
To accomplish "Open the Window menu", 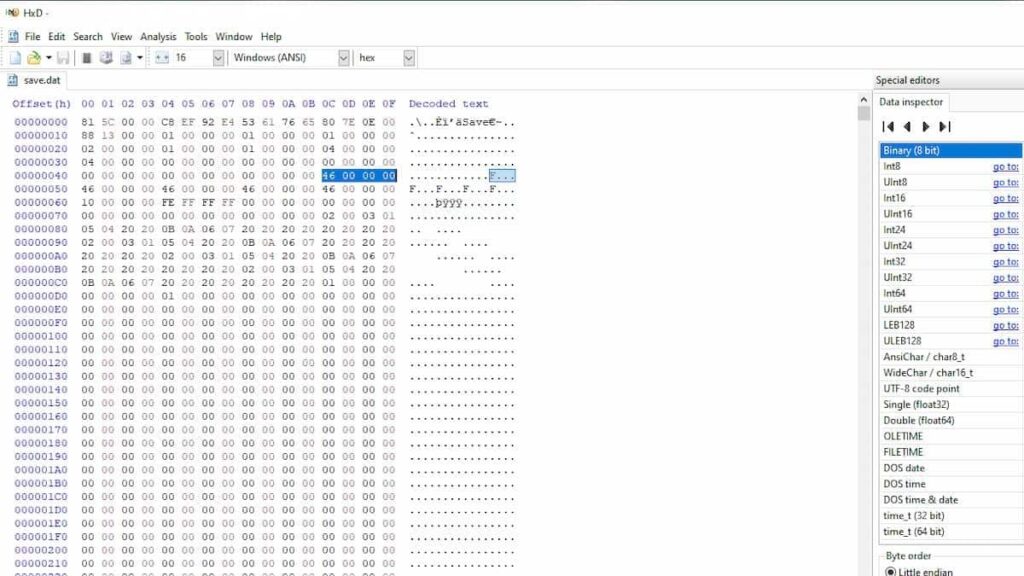I will 234,37.
